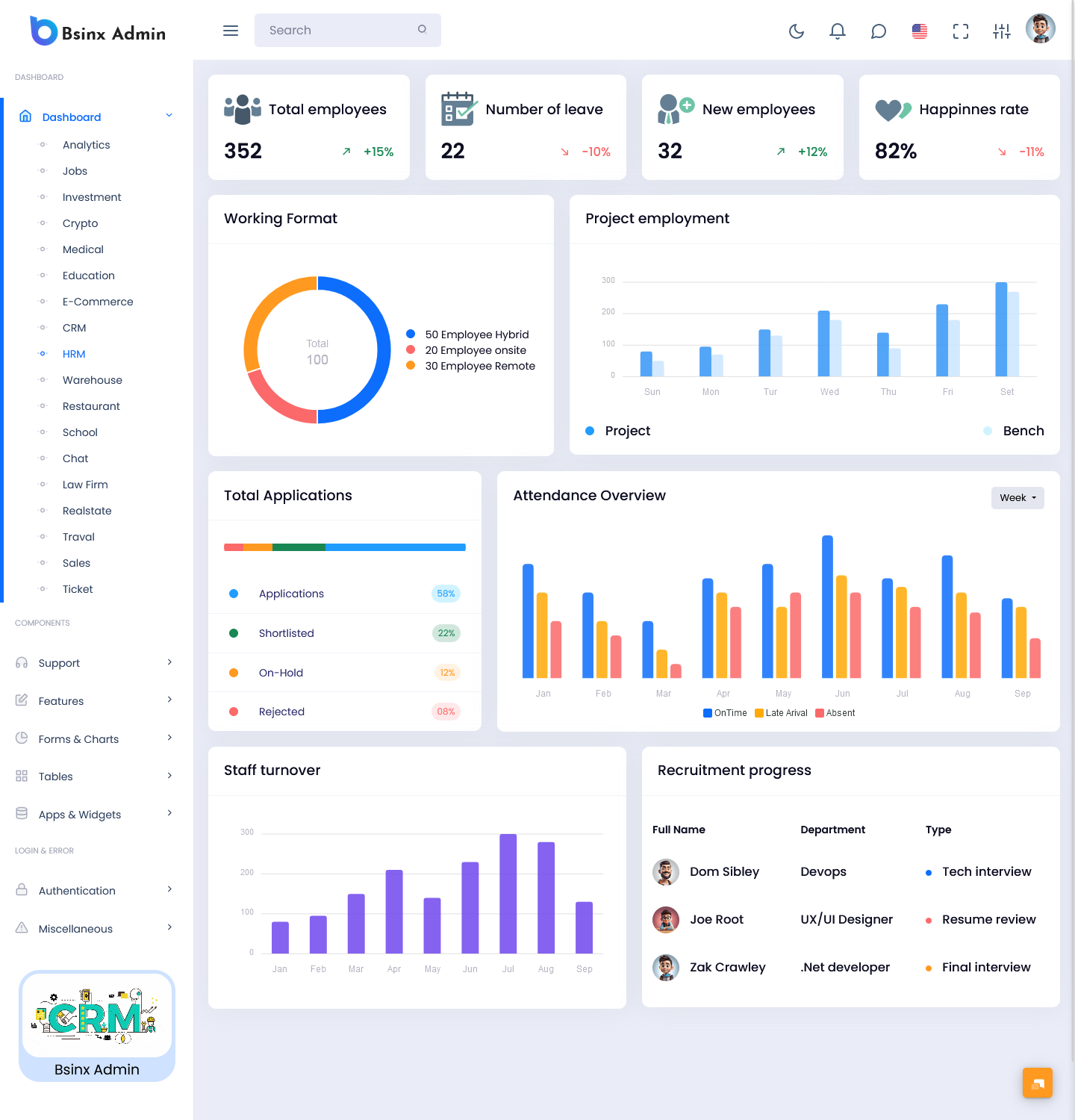Click into the Search input field
Screen dimensions: 1075x1120
pos(336,31)
